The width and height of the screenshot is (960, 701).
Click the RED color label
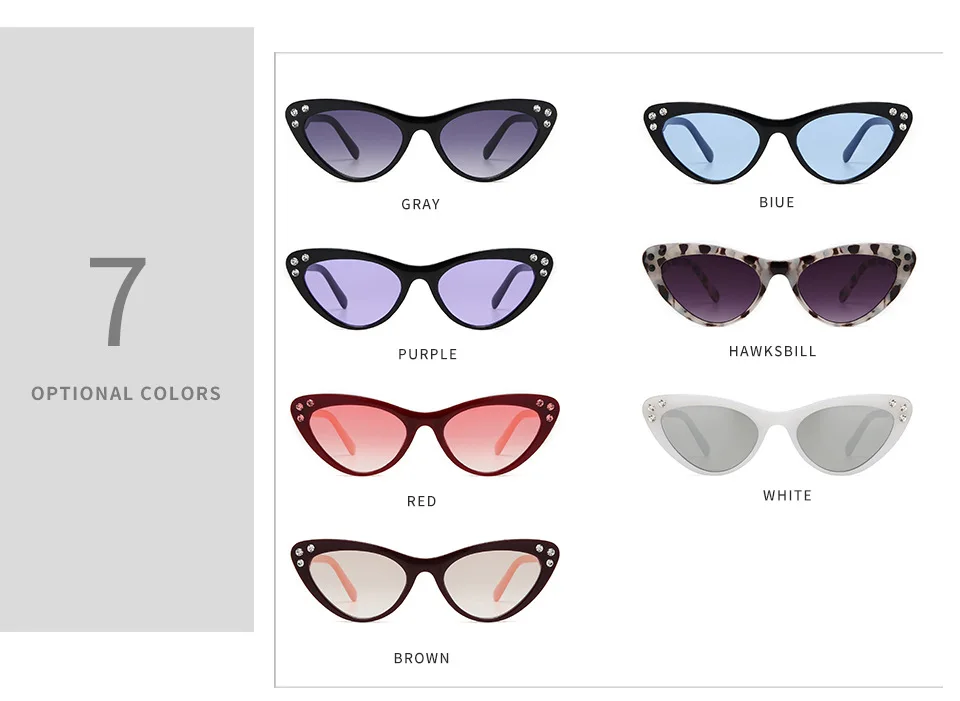(422, 501)
